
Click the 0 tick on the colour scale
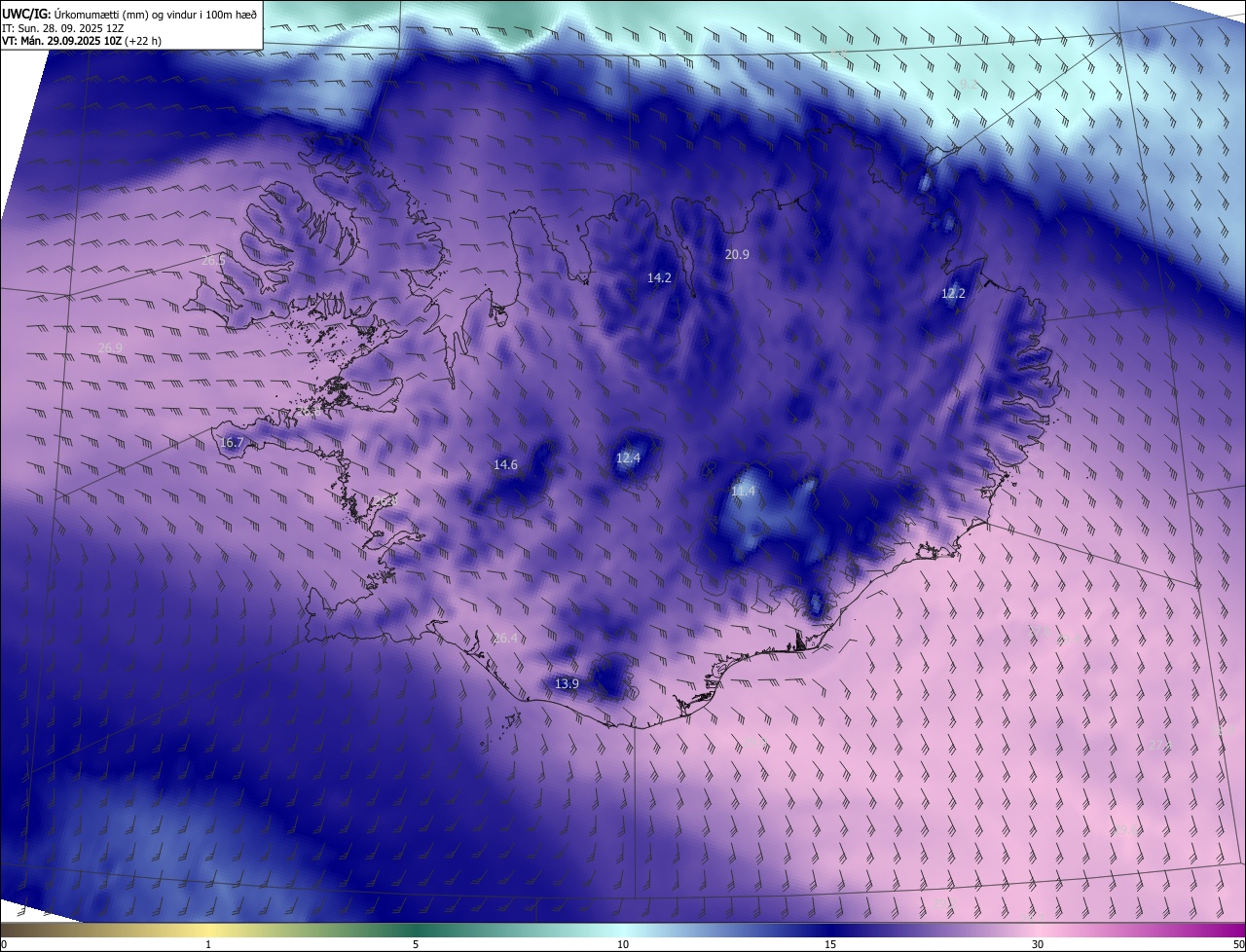click(x=4, y=945)
